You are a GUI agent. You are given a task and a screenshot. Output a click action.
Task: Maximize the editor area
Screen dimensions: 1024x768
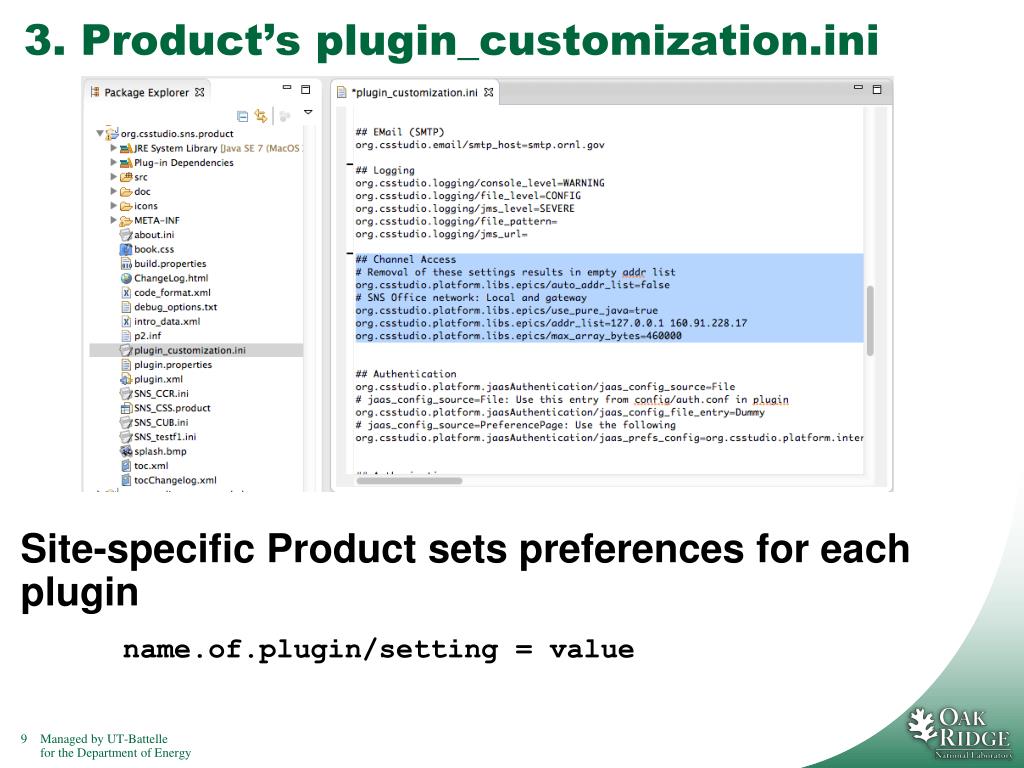[877, 89]
